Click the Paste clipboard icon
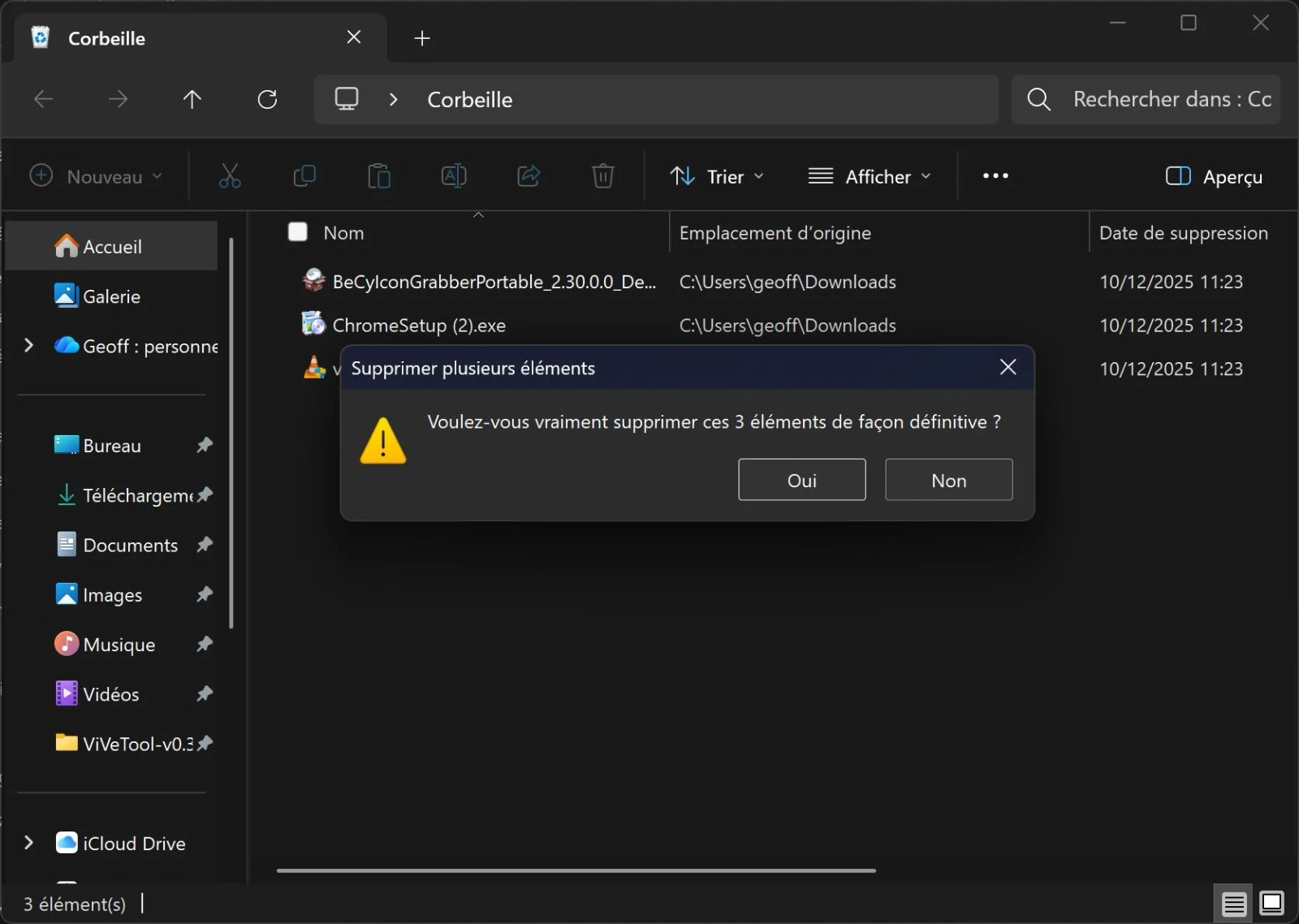 pos(379,175)
